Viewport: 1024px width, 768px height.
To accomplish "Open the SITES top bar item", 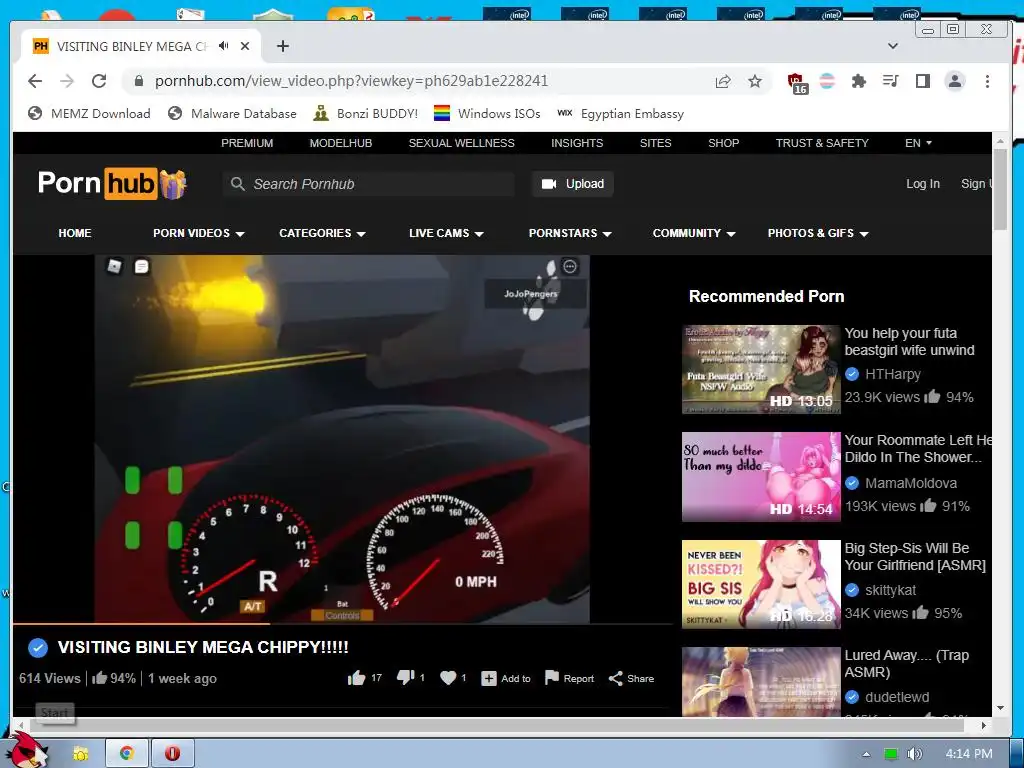I will coord(656,143).
